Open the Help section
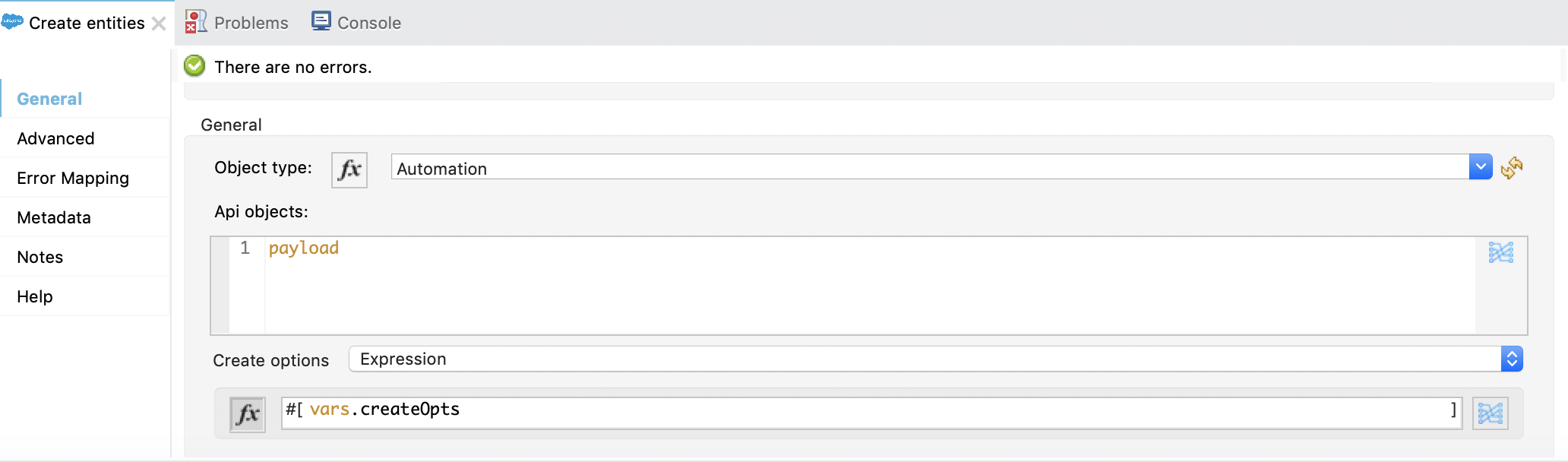1568x462 pixels. (x=34, y=296)
